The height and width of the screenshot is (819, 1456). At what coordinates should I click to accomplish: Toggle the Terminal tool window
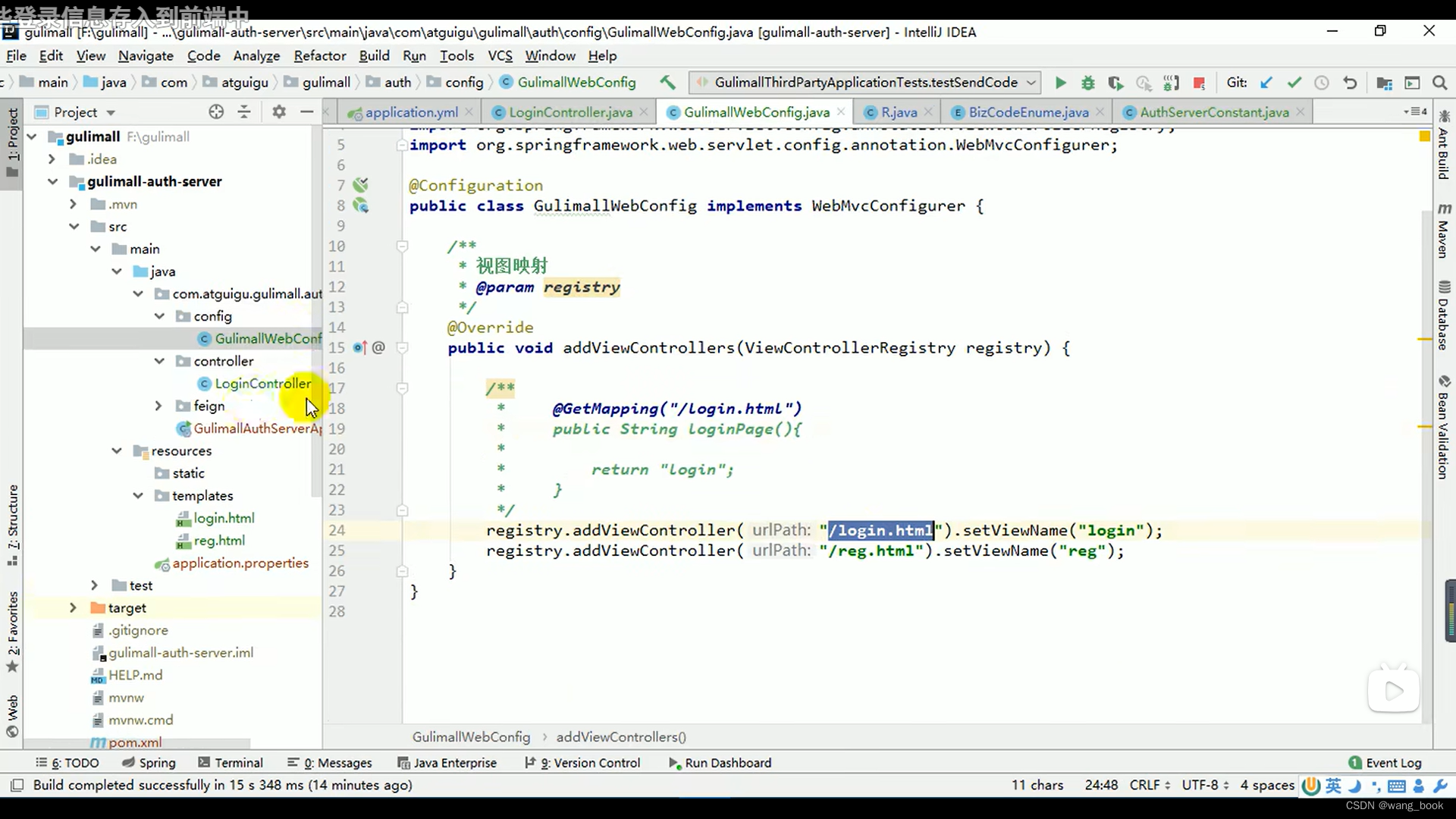coord(230,763)
